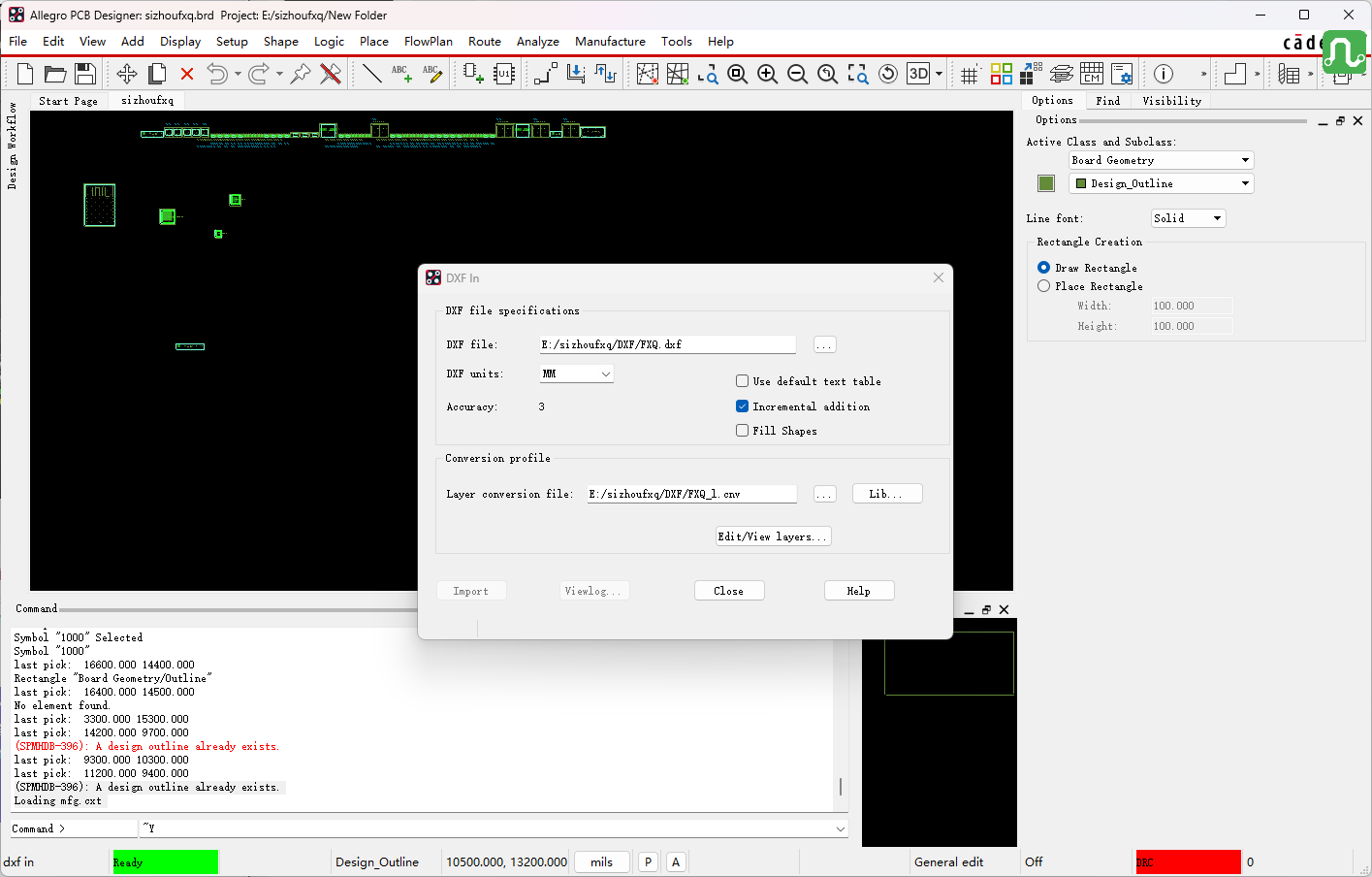Click the Zoom Fit icon
This screenshot has width=1372, height=877.
pos(738,74)
